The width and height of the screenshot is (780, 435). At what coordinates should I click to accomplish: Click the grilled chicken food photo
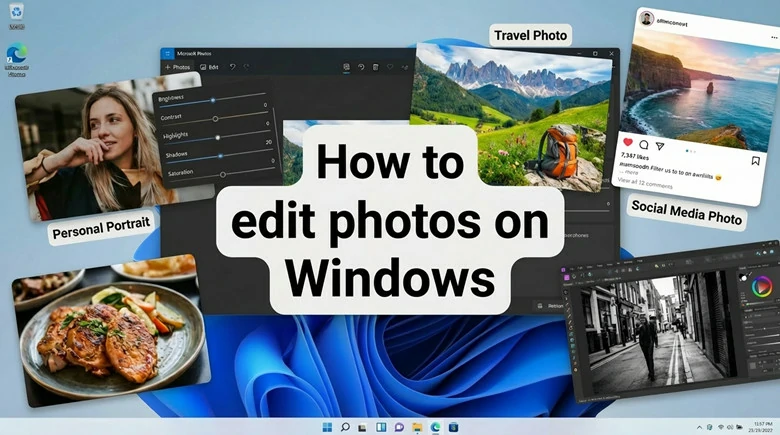pos(110,329)
